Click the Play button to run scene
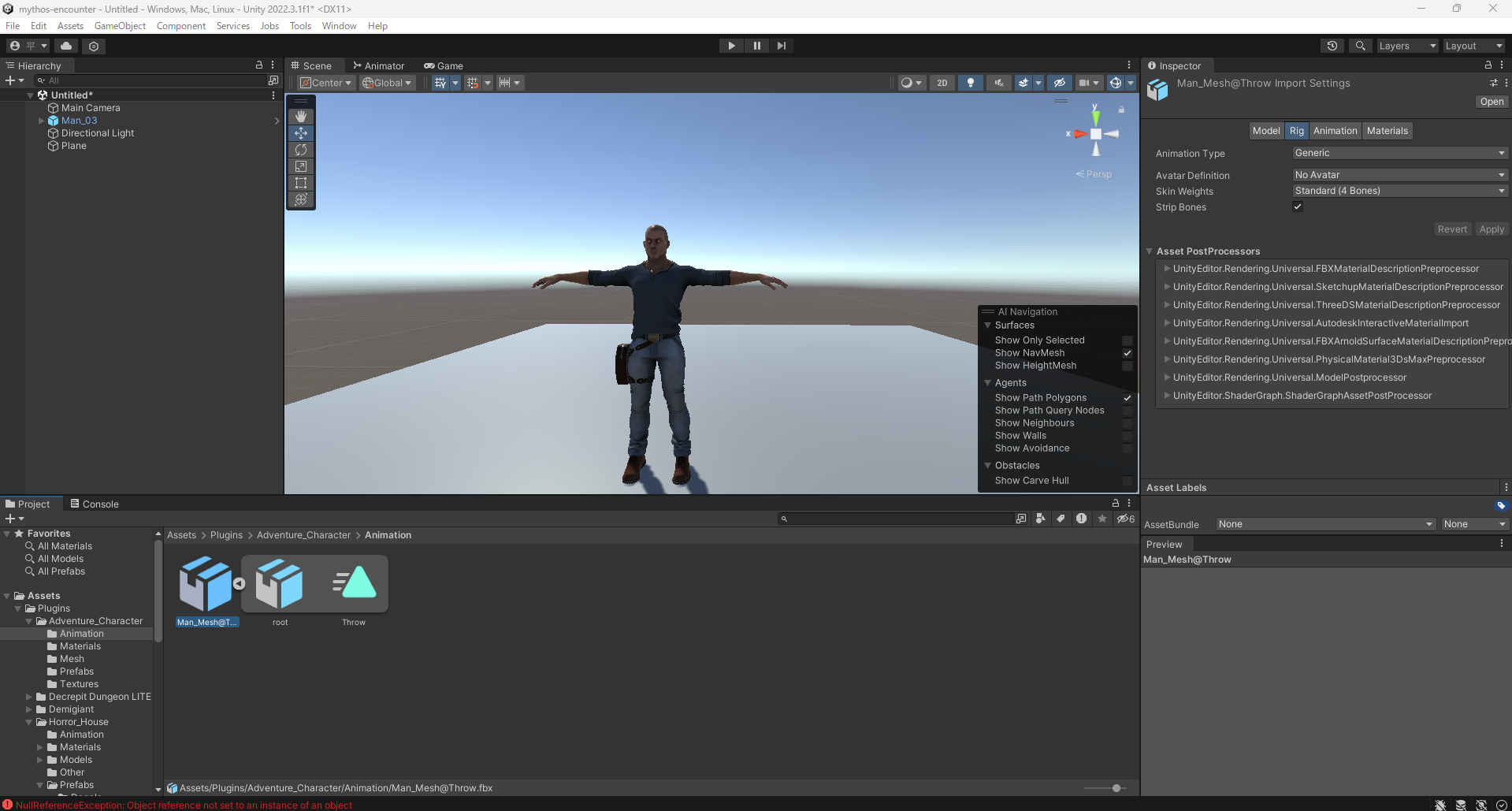Viewport: 1512px width, 811px height. pyautogui.click(x=731, y=46)
